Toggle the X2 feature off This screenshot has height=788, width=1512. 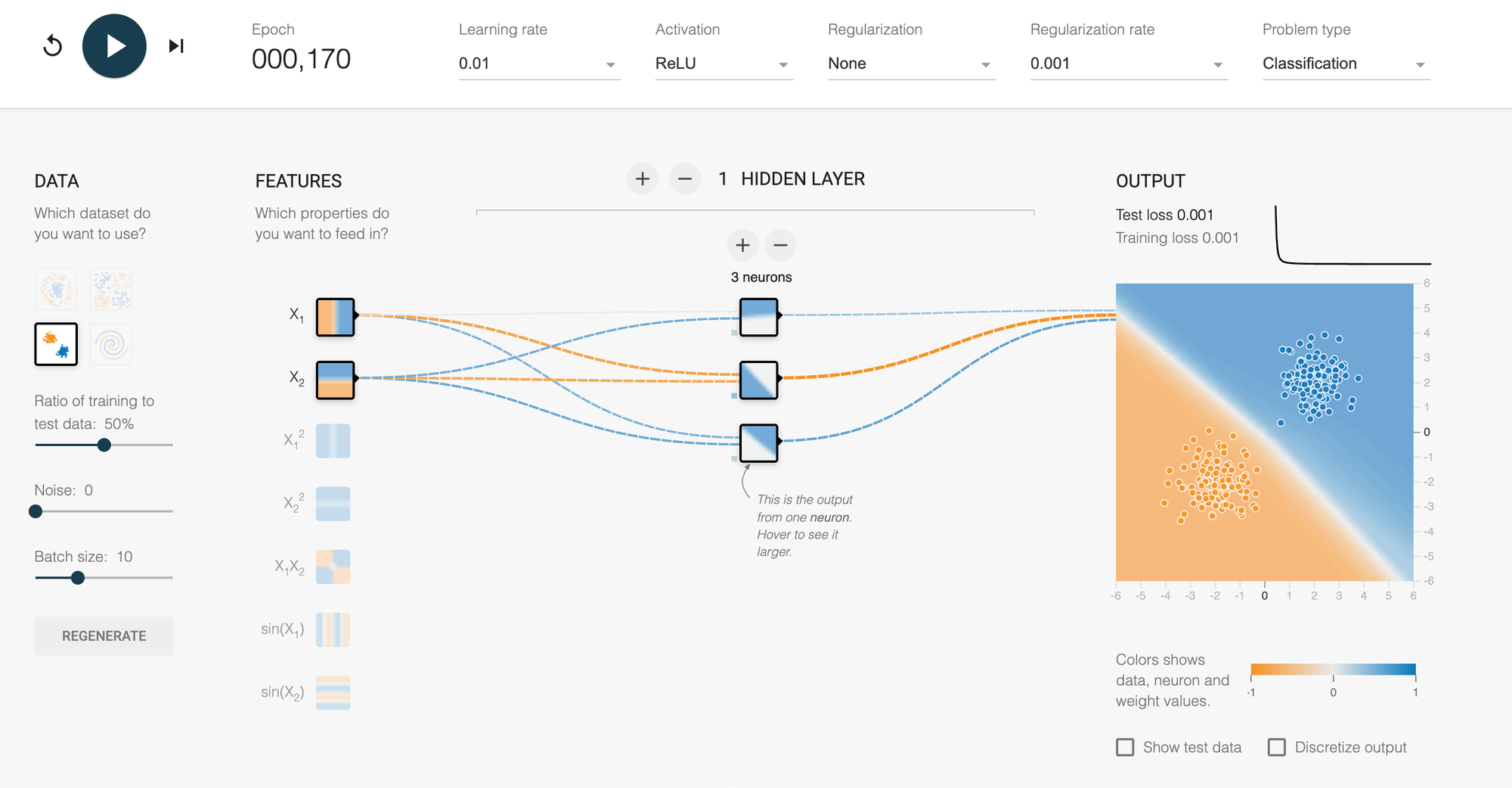335,380
